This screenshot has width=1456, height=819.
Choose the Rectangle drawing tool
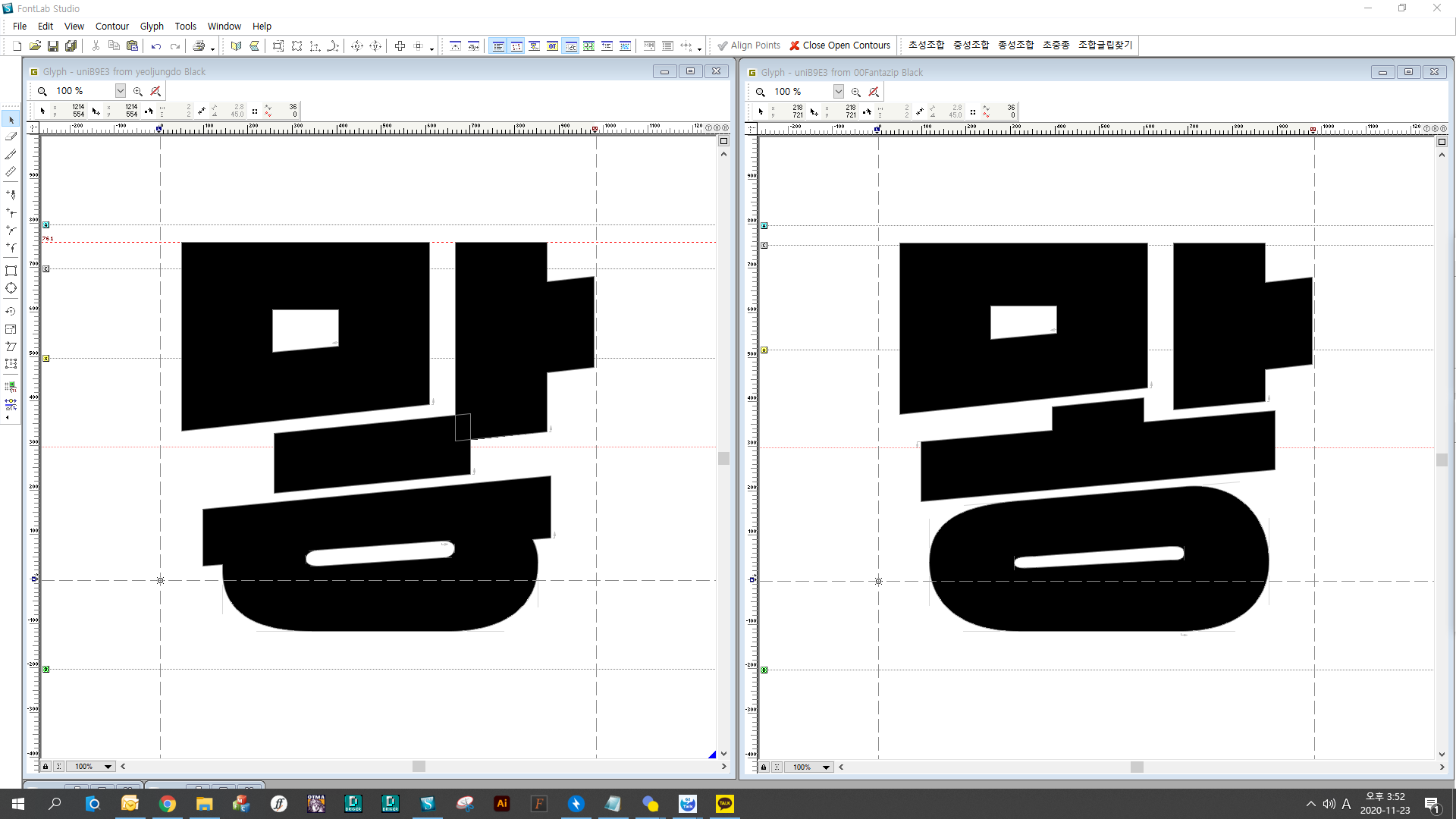pos(11,271)
